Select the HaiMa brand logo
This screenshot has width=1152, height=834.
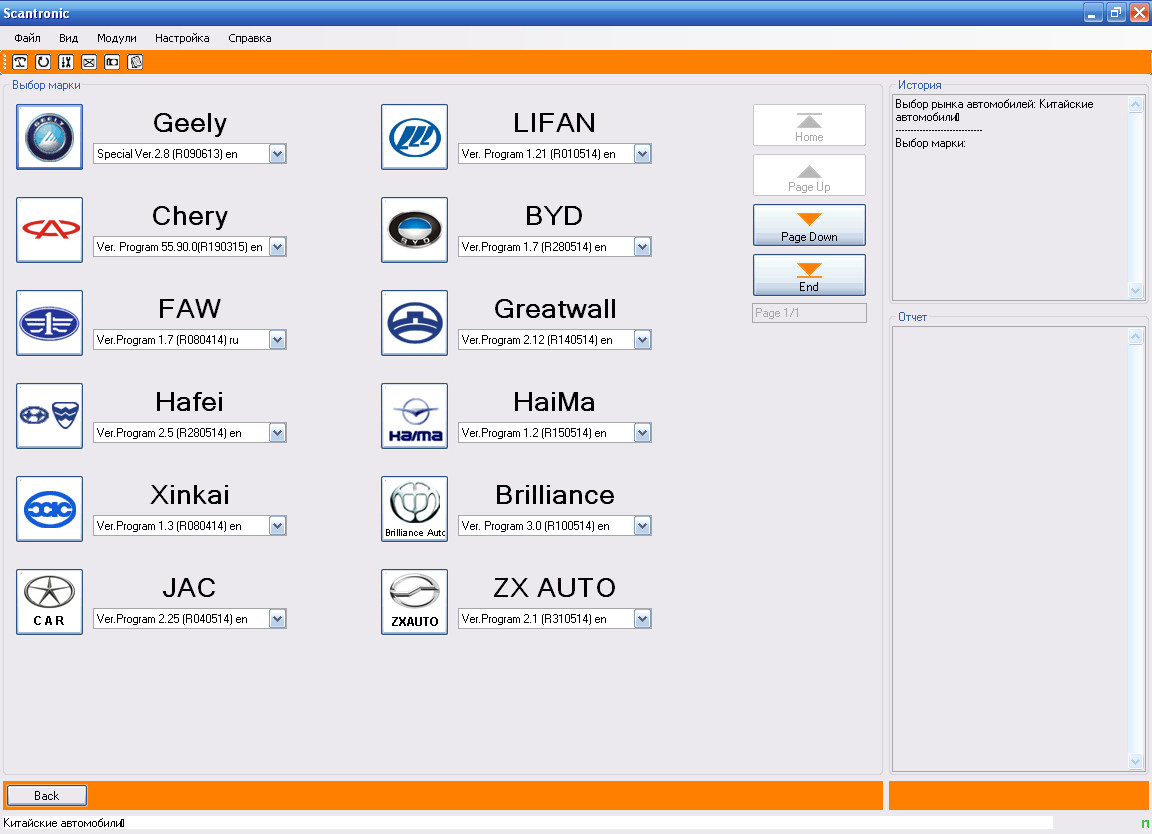414,416
